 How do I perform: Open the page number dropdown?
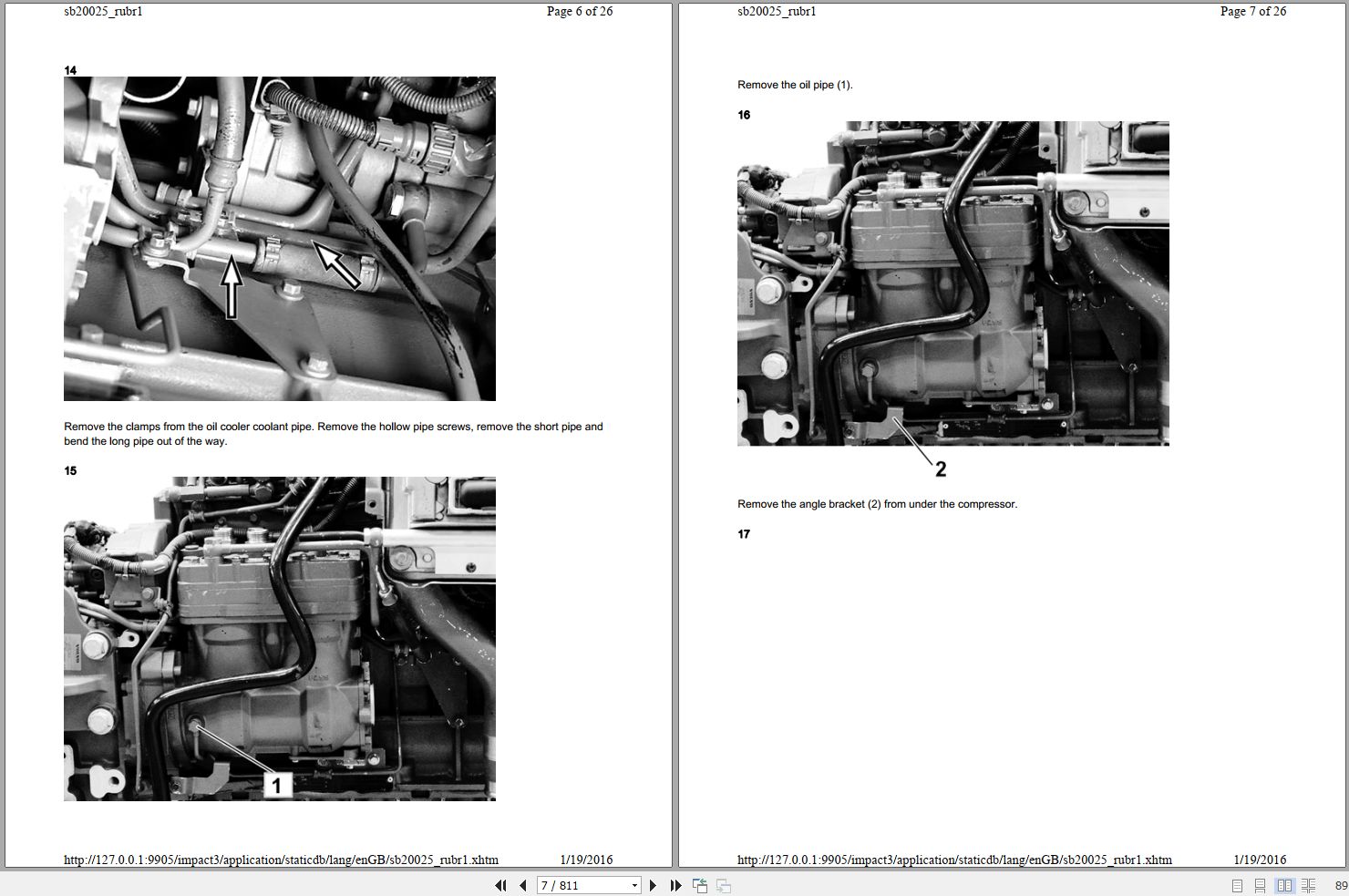pos(634,885)
